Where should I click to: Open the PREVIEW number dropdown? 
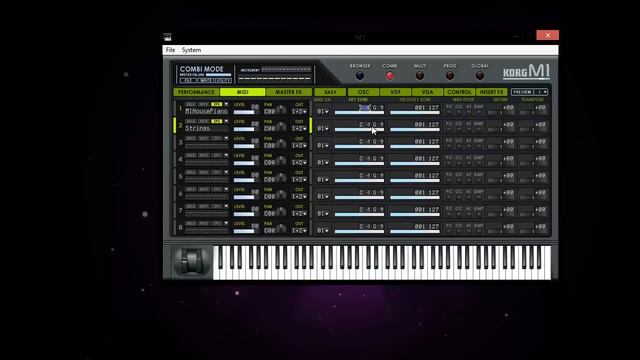(x=541, y=92)
